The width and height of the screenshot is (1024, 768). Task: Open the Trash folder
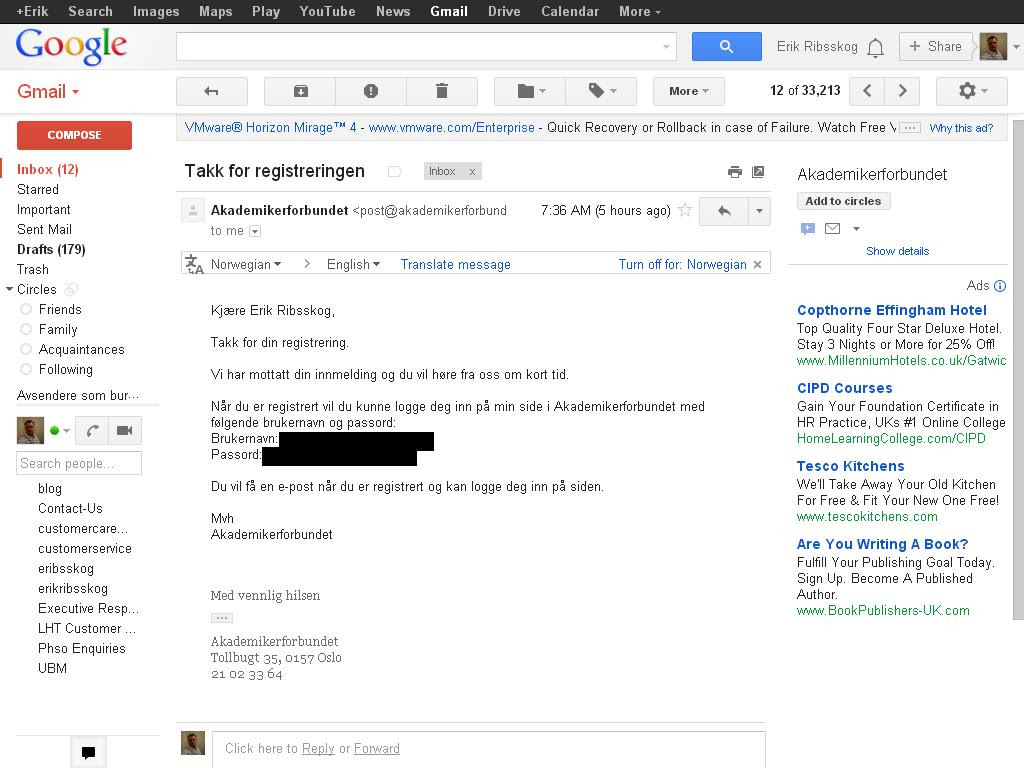click(x=33, y=270)
